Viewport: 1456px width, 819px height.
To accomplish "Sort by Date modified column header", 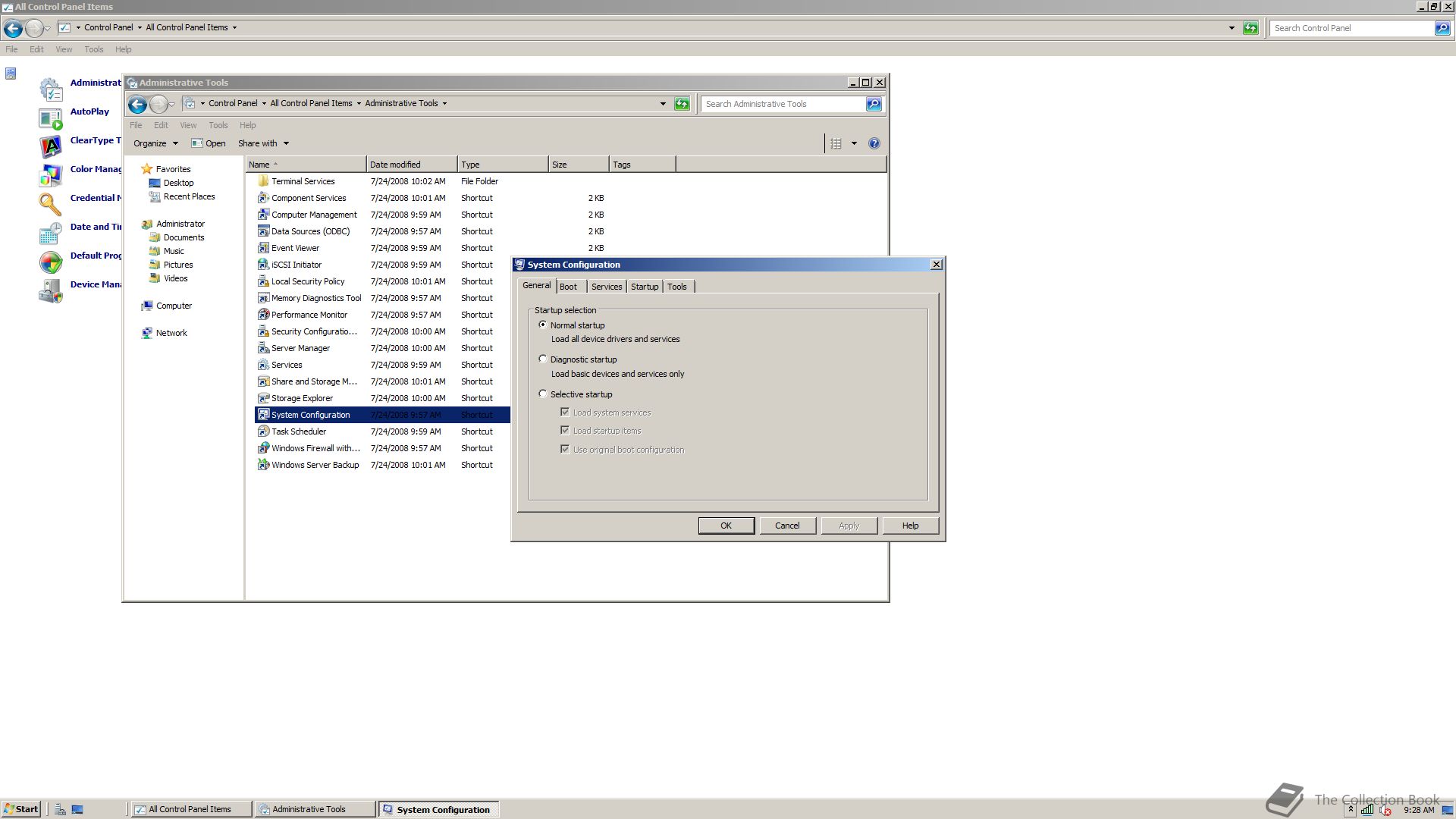I will [x=412, y=165].
